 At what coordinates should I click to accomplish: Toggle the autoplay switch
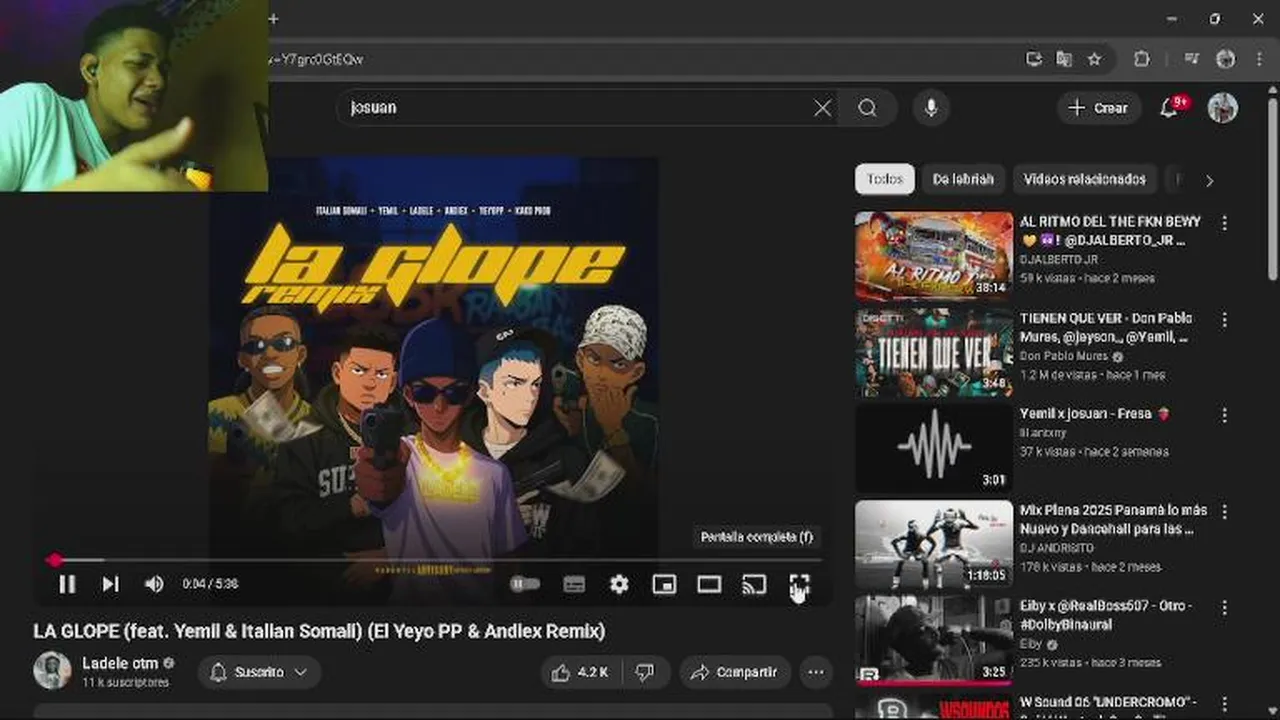coord(525,584)
